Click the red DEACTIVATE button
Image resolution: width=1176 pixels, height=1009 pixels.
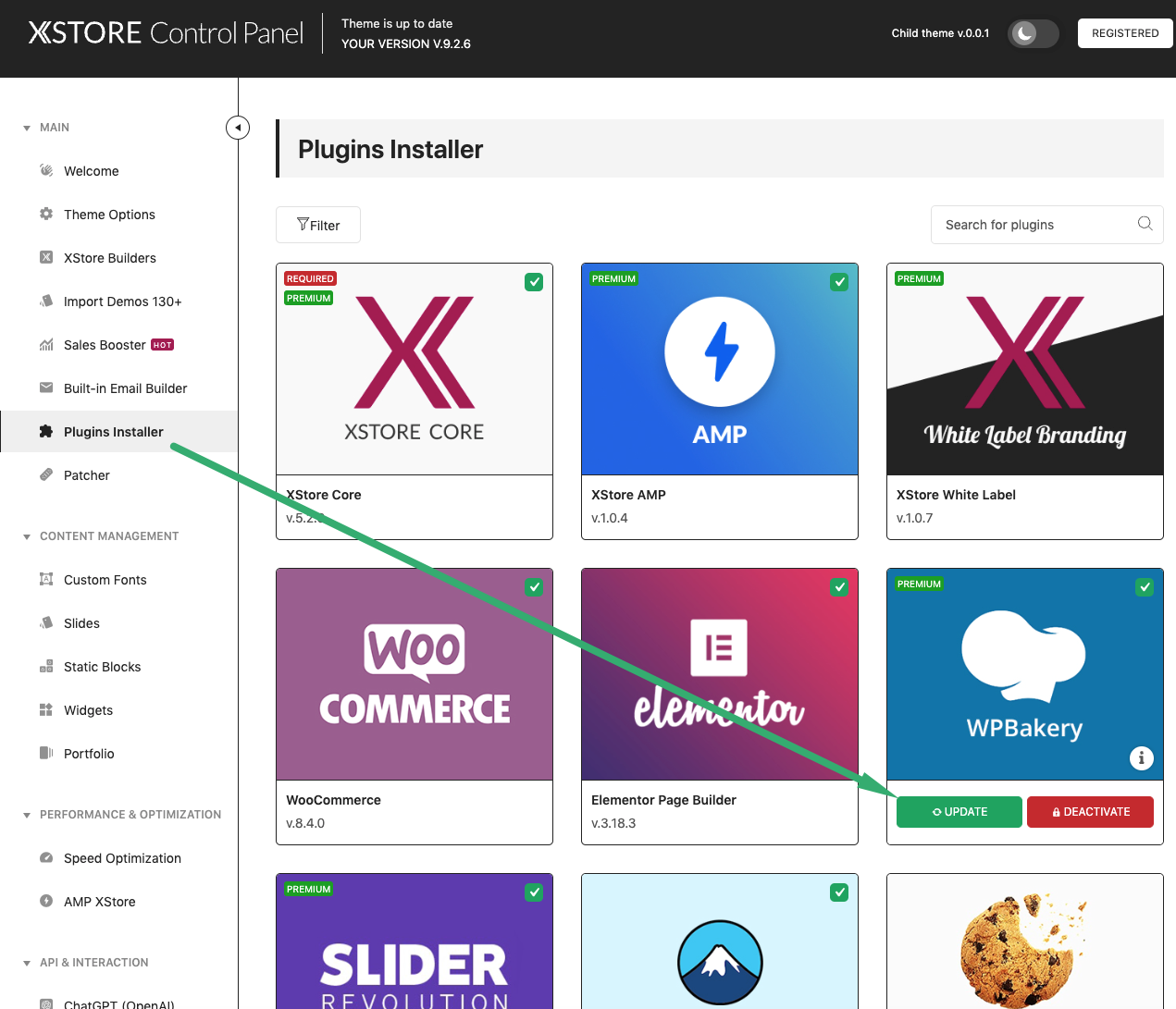1090,812
